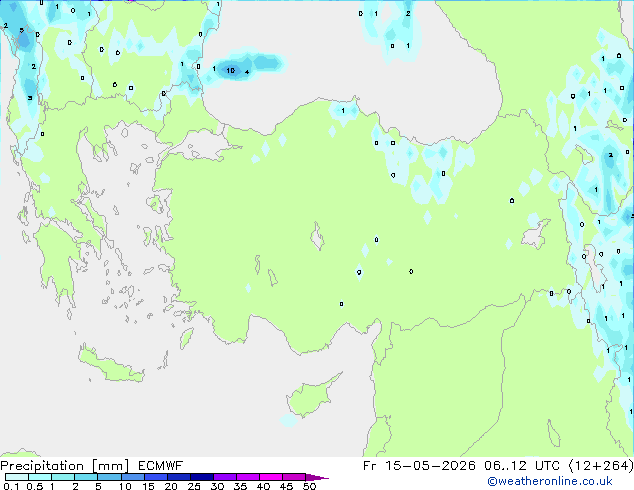Pick the 15–20 mm legend swatch
Image resolution: width=634 pixels, height=490 pixels.
[156, 477]
